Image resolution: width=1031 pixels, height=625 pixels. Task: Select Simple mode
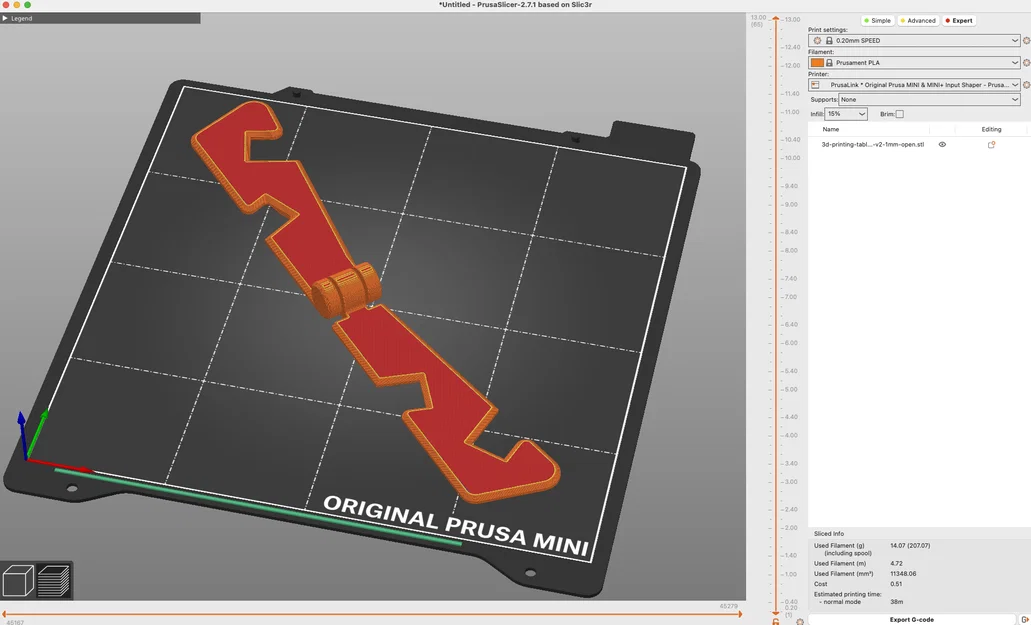(877, 20)
